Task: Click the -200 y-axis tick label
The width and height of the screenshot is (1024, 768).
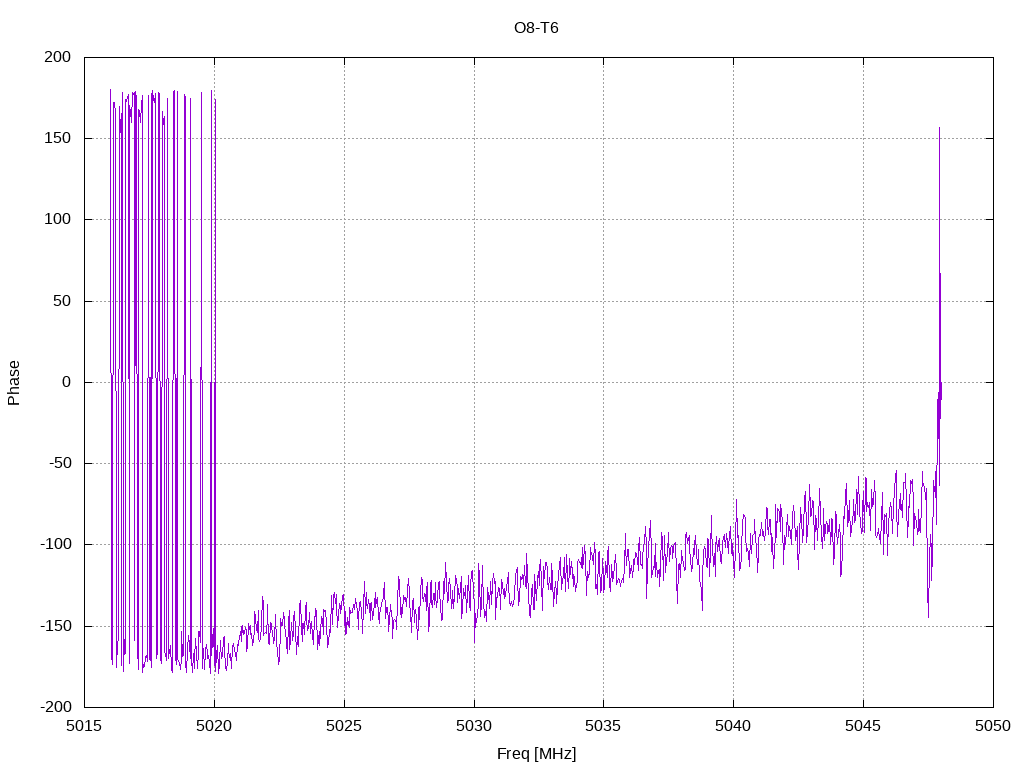Action: [54, 707]
